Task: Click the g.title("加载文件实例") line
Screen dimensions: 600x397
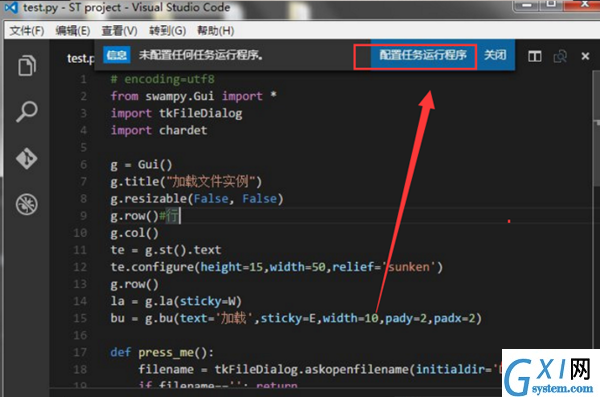Action: (x=186, y=181)
